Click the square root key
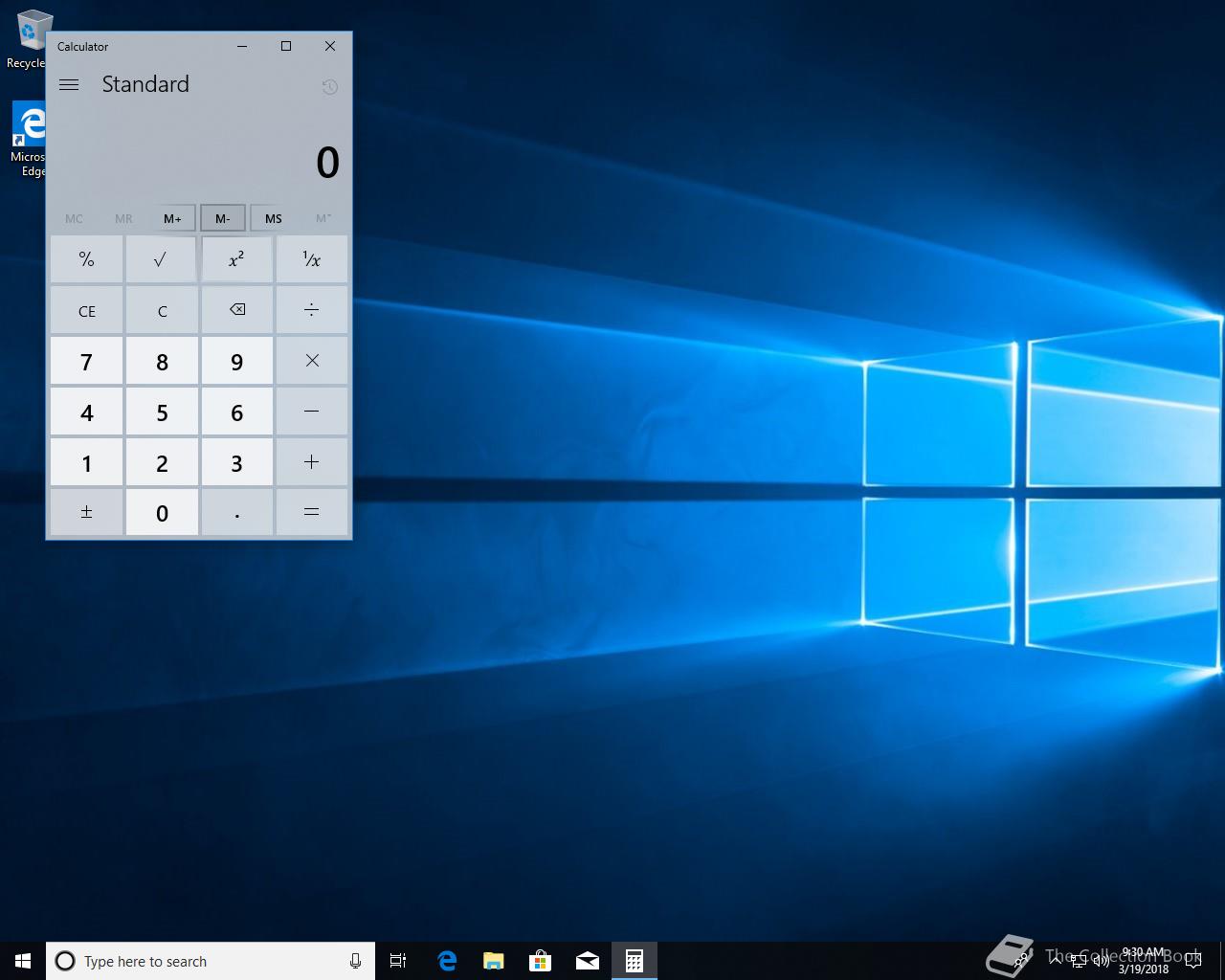 pyautogui.click(x=162, y=259)
